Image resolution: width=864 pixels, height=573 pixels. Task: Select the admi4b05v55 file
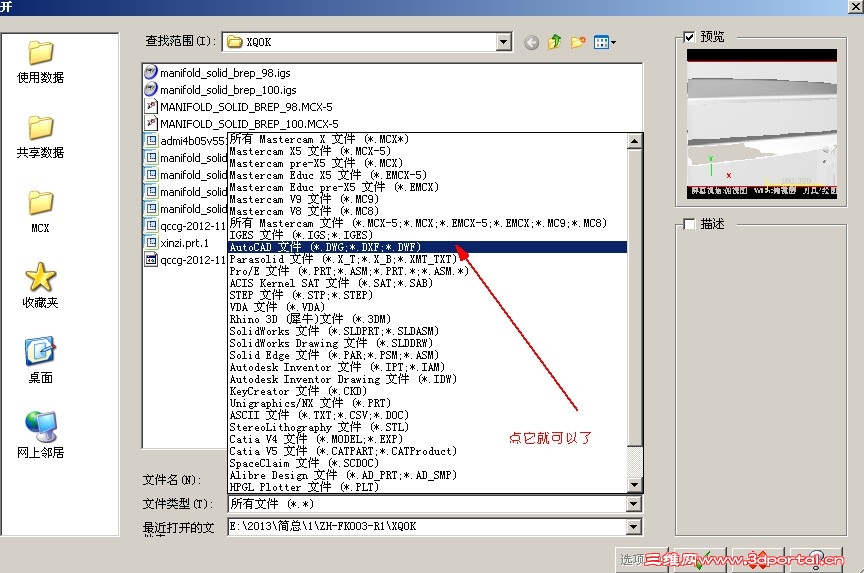click(x=185, y=141)
